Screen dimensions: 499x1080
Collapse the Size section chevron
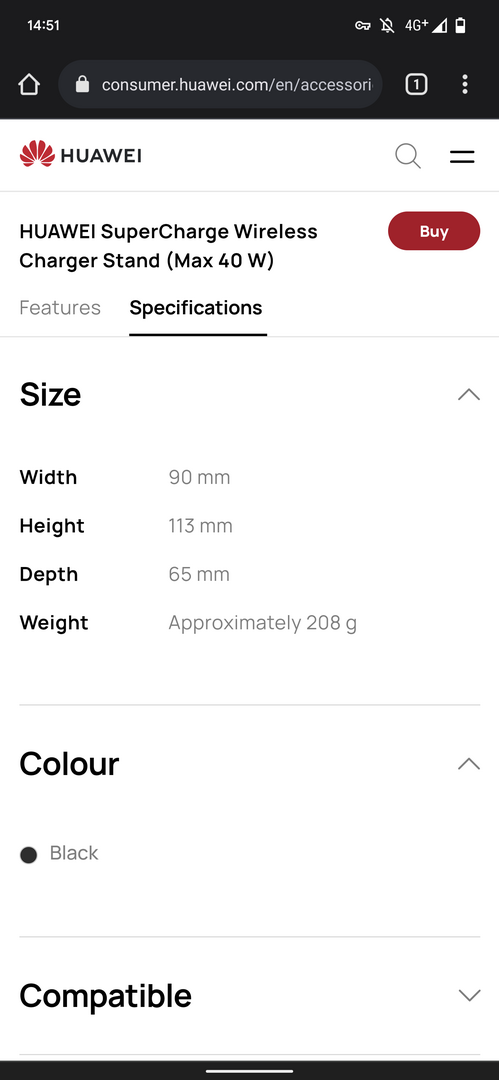pos(469,395)
